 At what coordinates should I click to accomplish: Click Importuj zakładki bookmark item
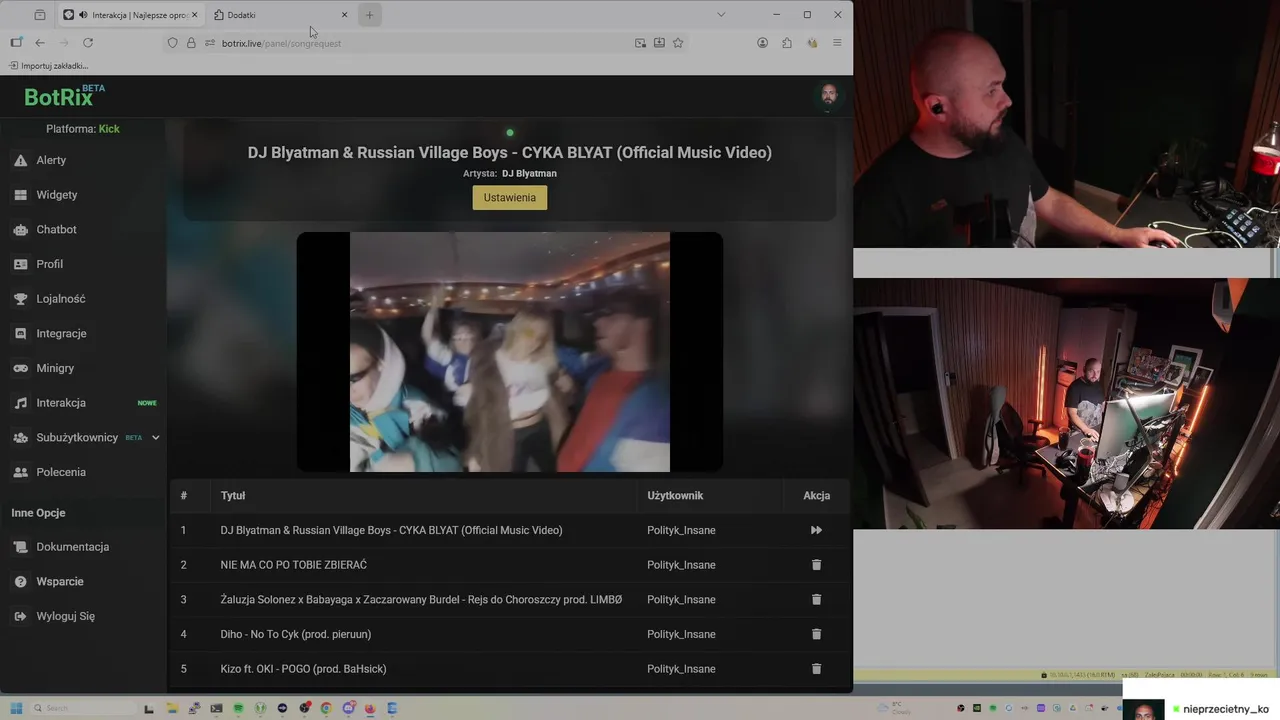(x=48, y=66)
